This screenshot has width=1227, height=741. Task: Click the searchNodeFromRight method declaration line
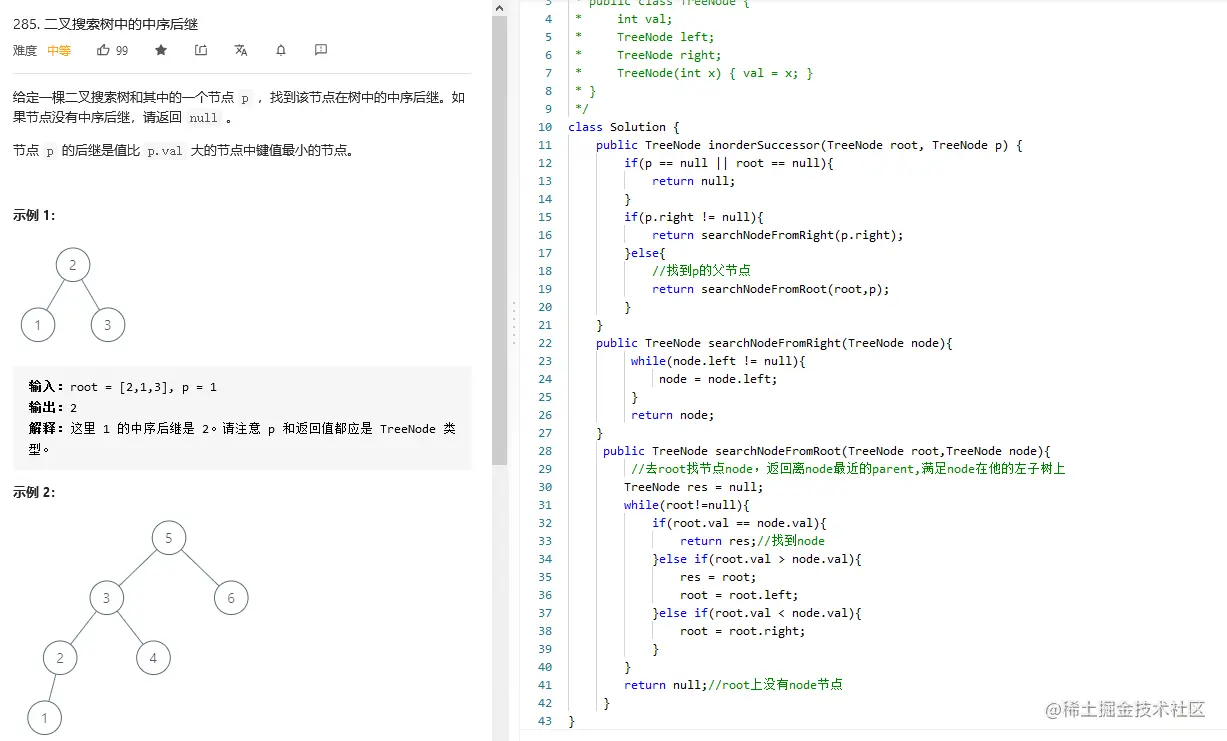pyautogui.click(x=774, y=343)
